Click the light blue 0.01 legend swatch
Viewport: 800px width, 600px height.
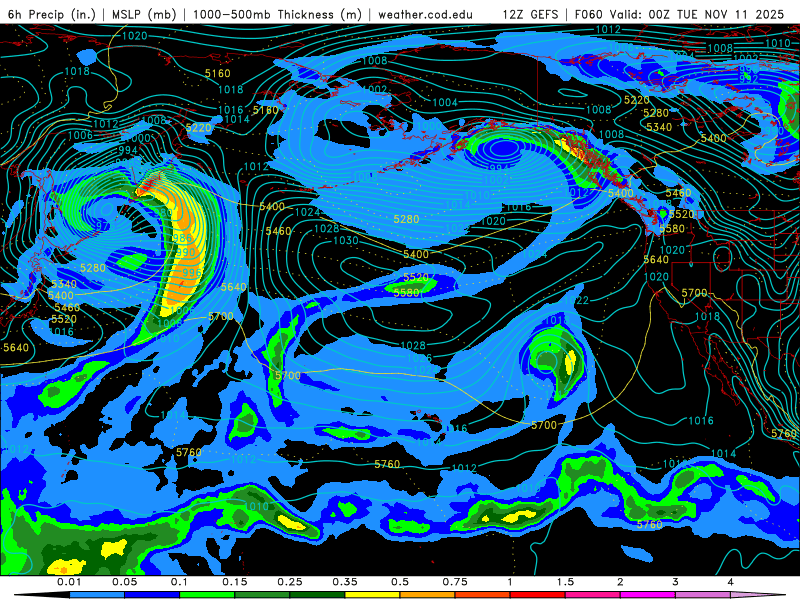[x=97, y=595]
